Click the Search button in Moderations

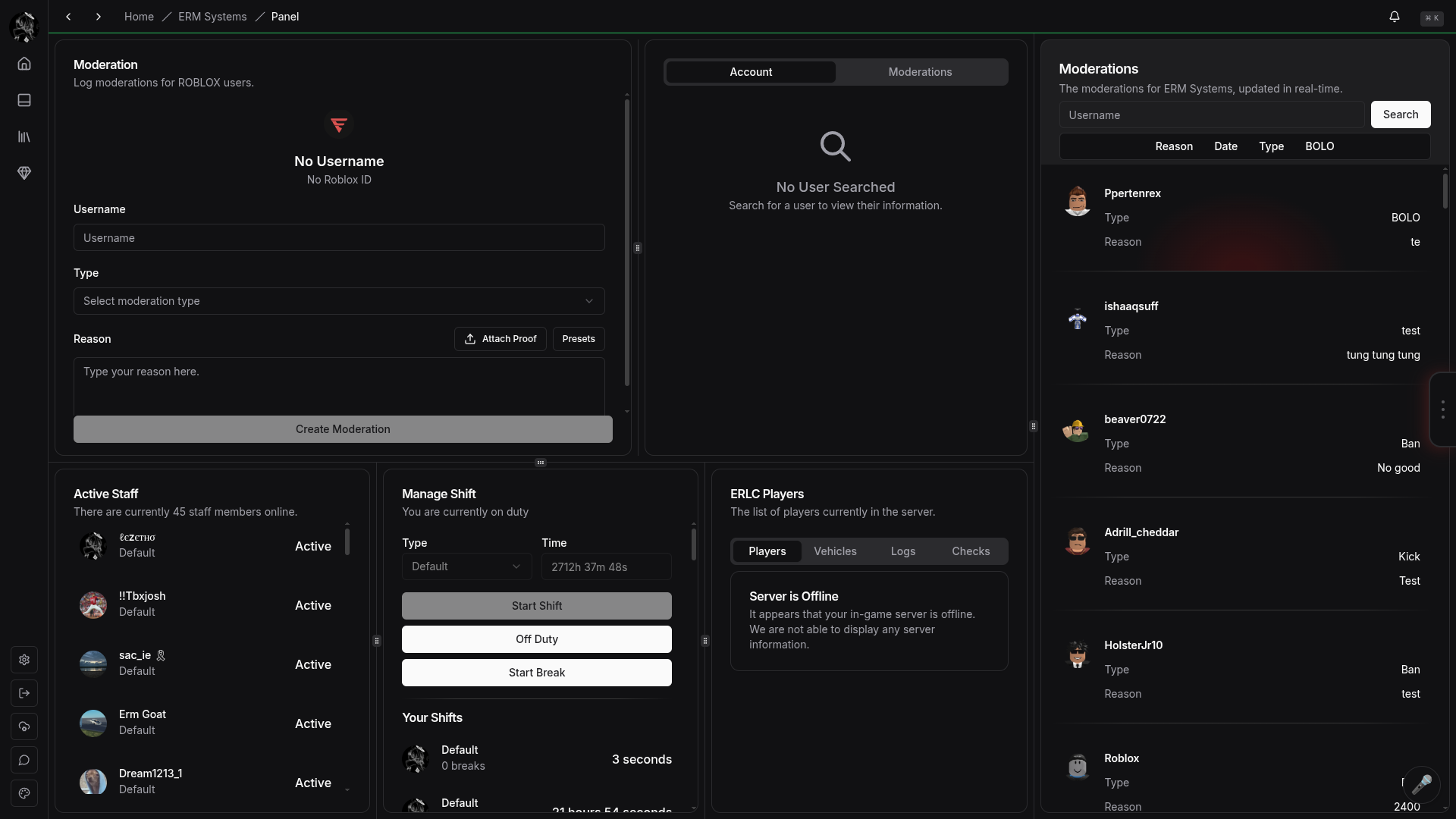[1401, 115]
